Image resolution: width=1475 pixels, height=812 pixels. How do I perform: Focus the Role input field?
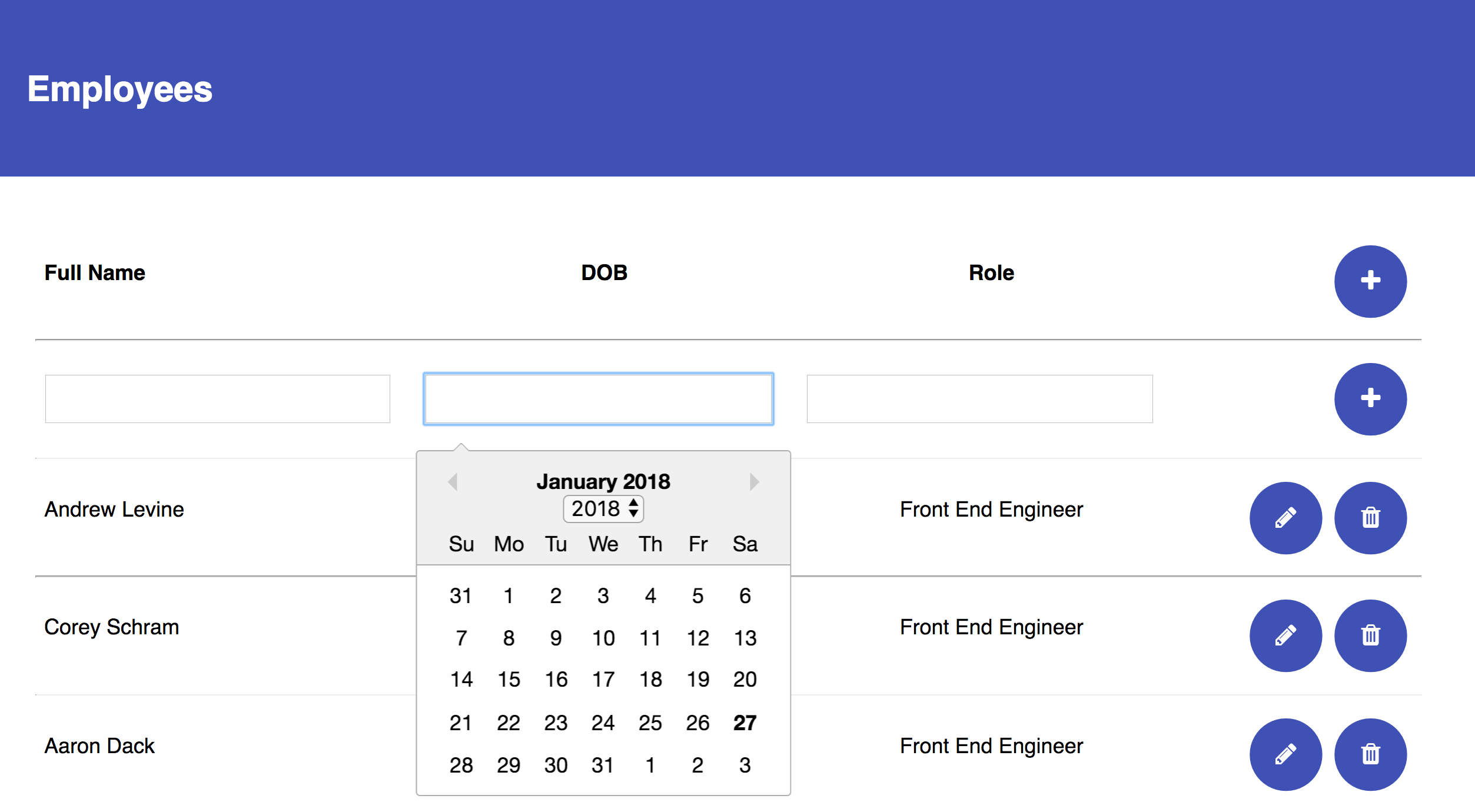click(979, 399)
